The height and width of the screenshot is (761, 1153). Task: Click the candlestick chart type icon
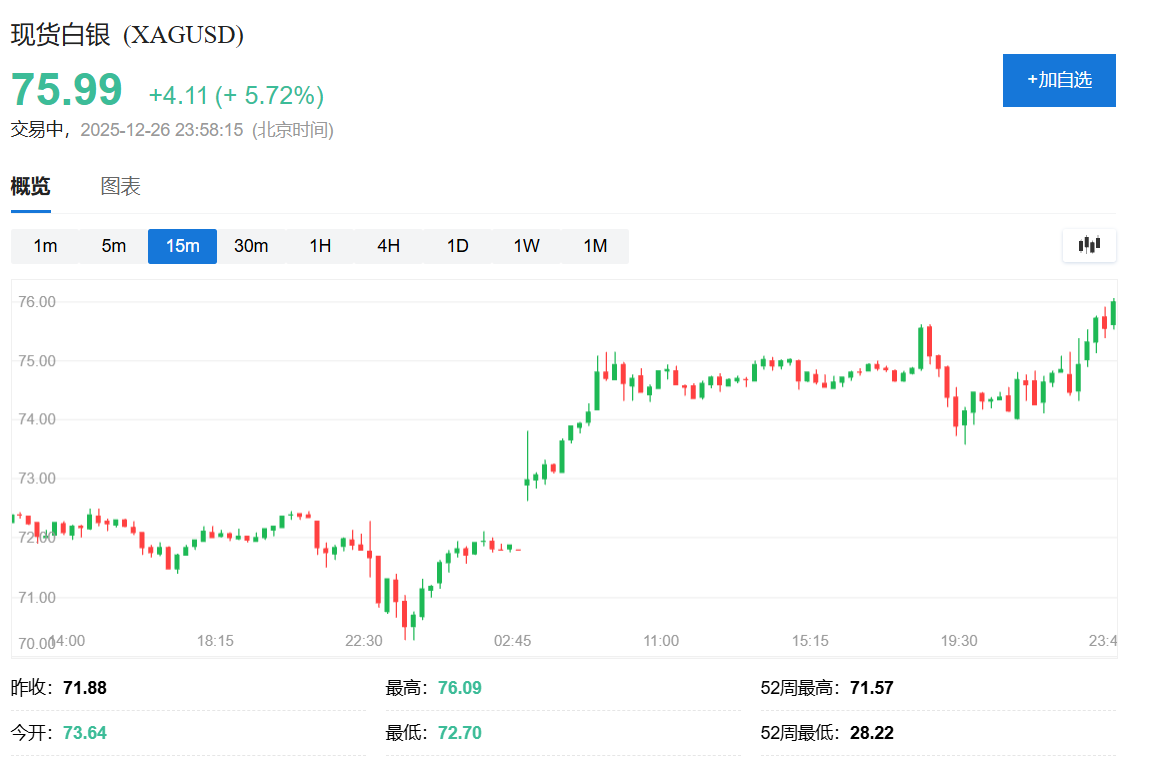(x=1089, y=245)
